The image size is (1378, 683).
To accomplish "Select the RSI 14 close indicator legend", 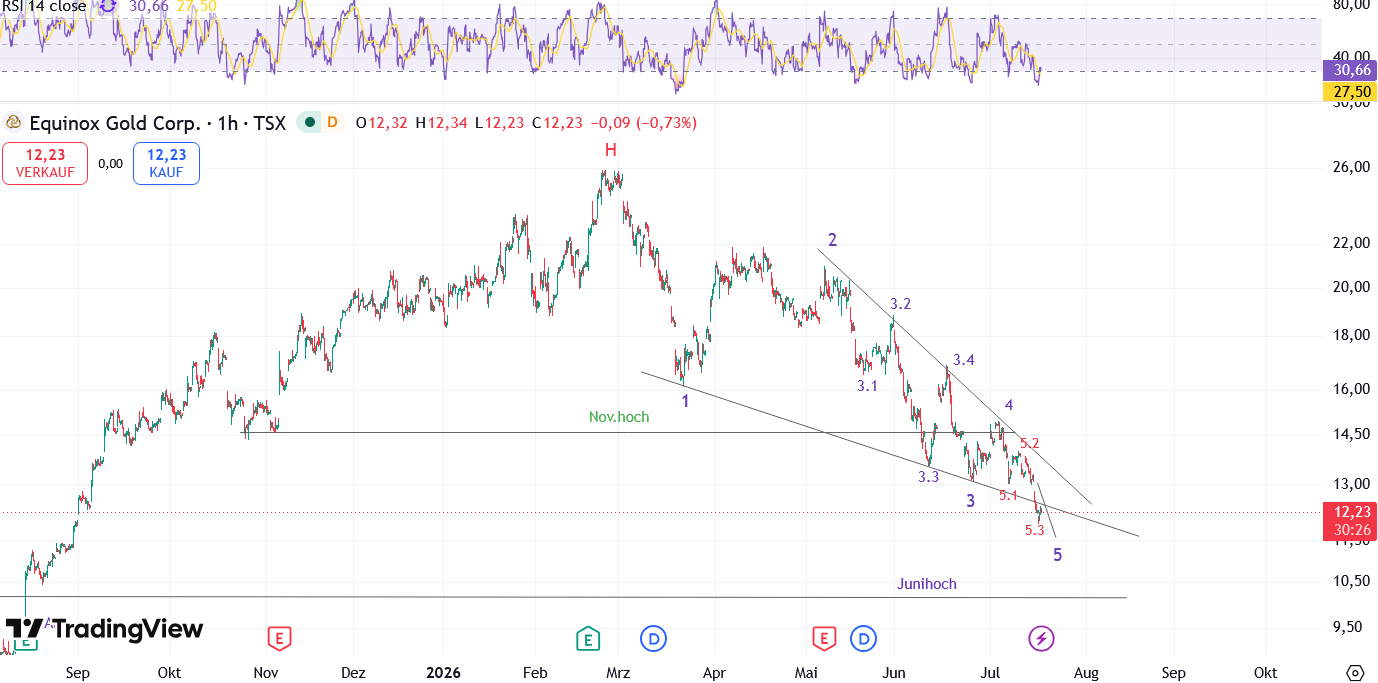I will [44, 6].
